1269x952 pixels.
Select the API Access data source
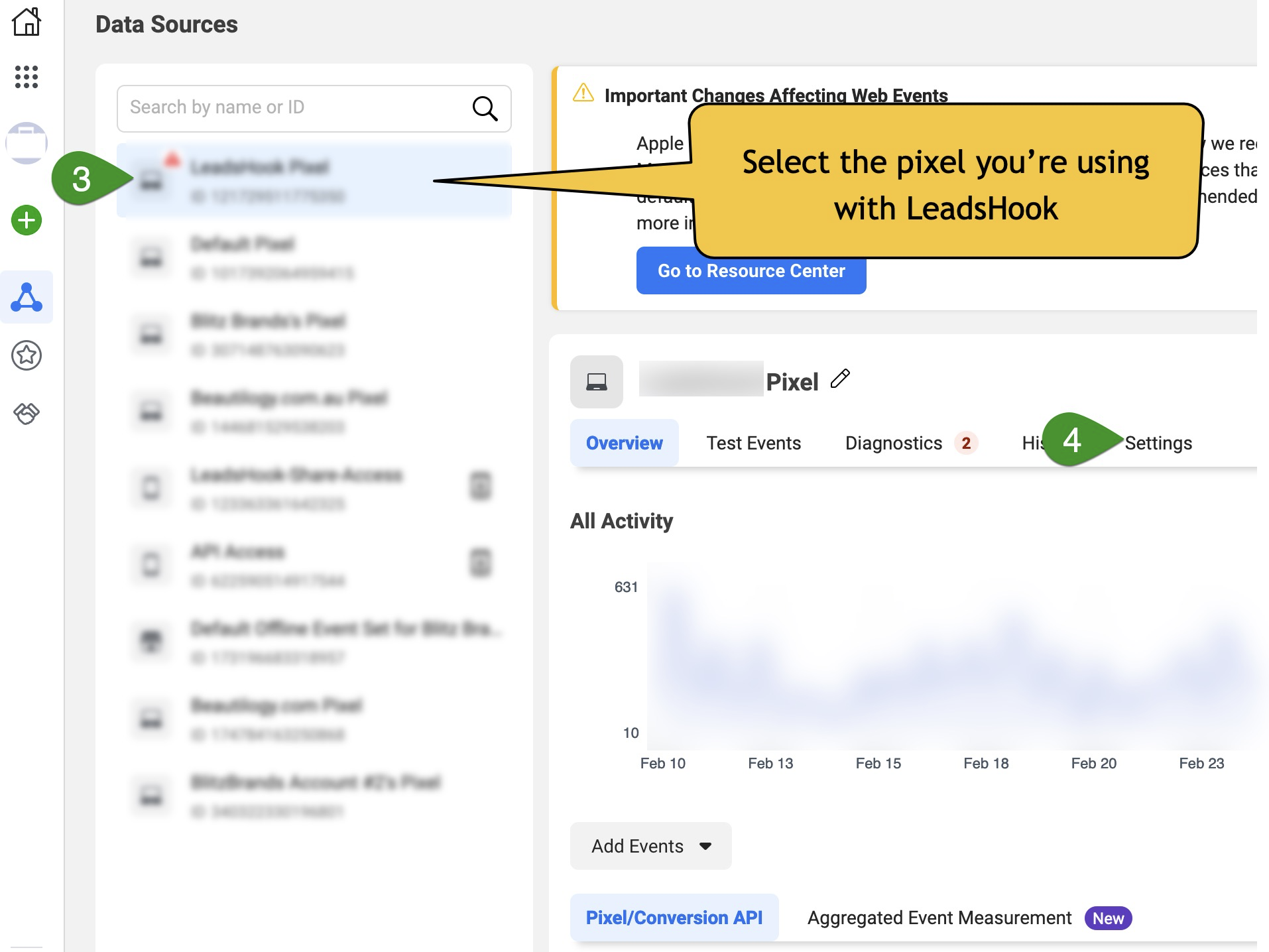coord(314,565)
